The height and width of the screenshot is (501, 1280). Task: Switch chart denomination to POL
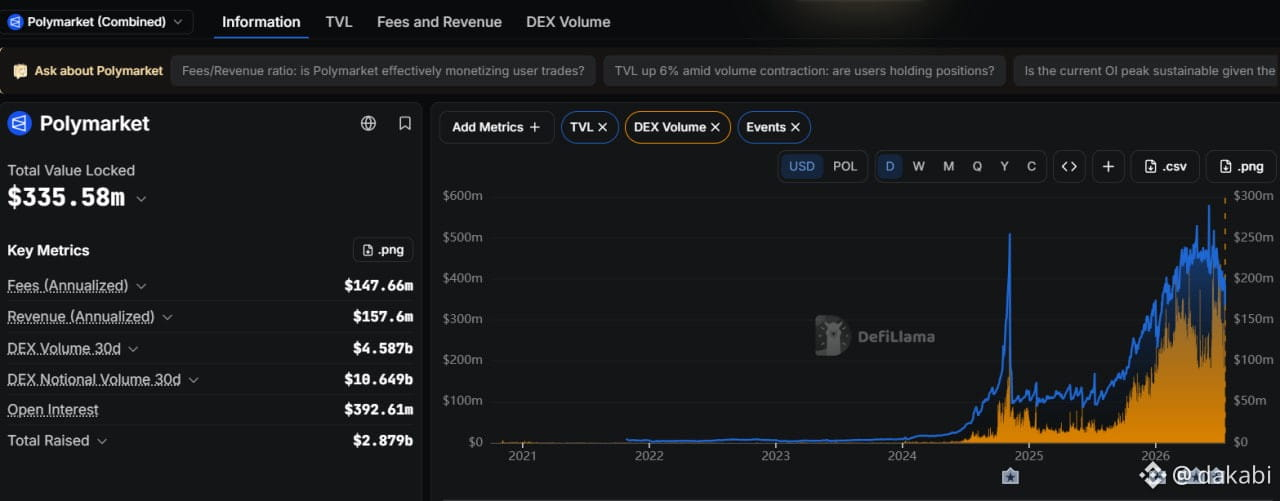[x=845, y=166]
